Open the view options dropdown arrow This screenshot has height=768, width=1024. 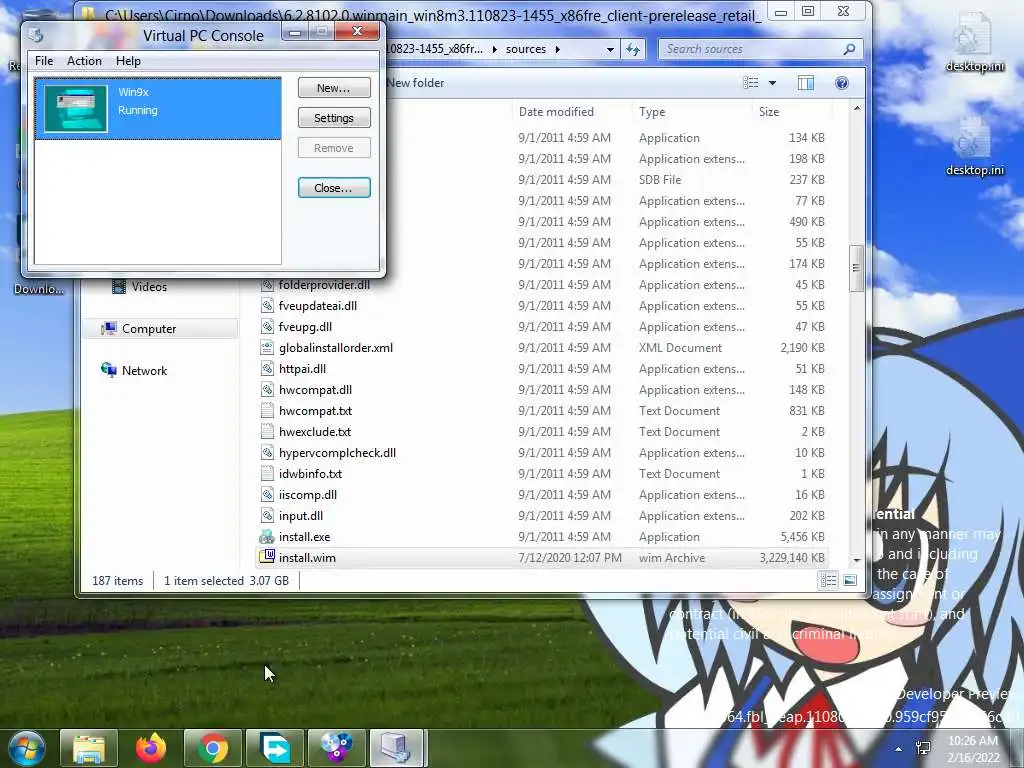[x=773, y=83]
